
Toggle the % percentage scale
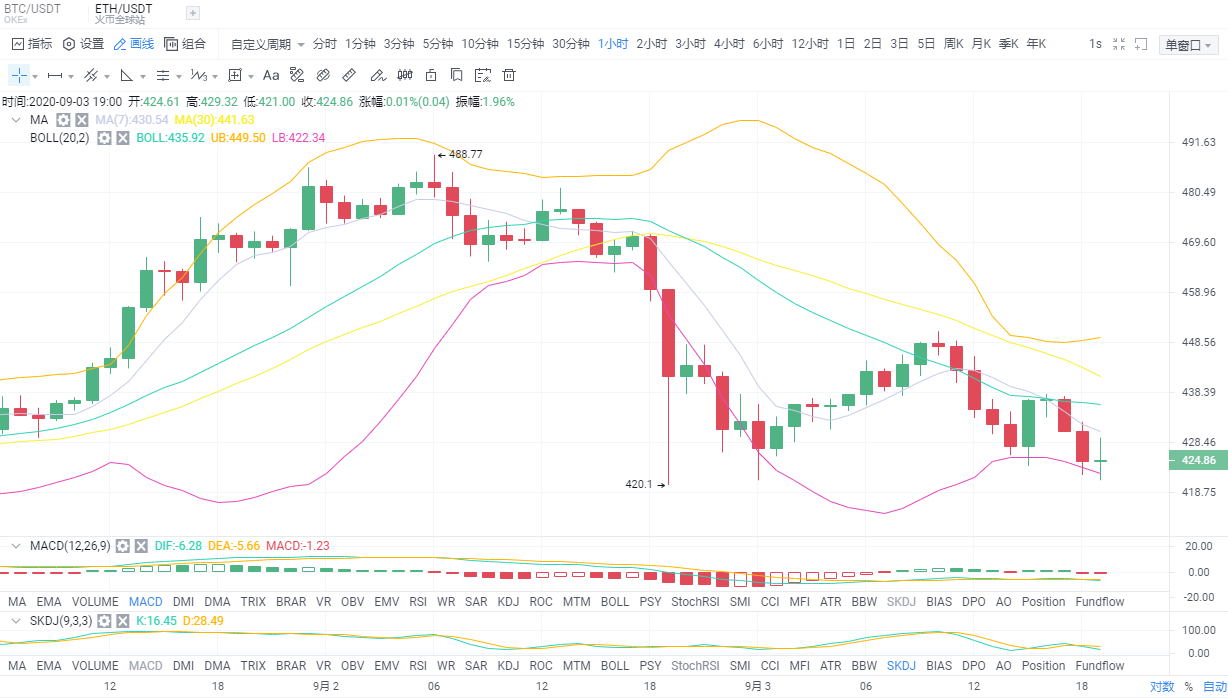pyautogui.click(x=1188, y=687)
